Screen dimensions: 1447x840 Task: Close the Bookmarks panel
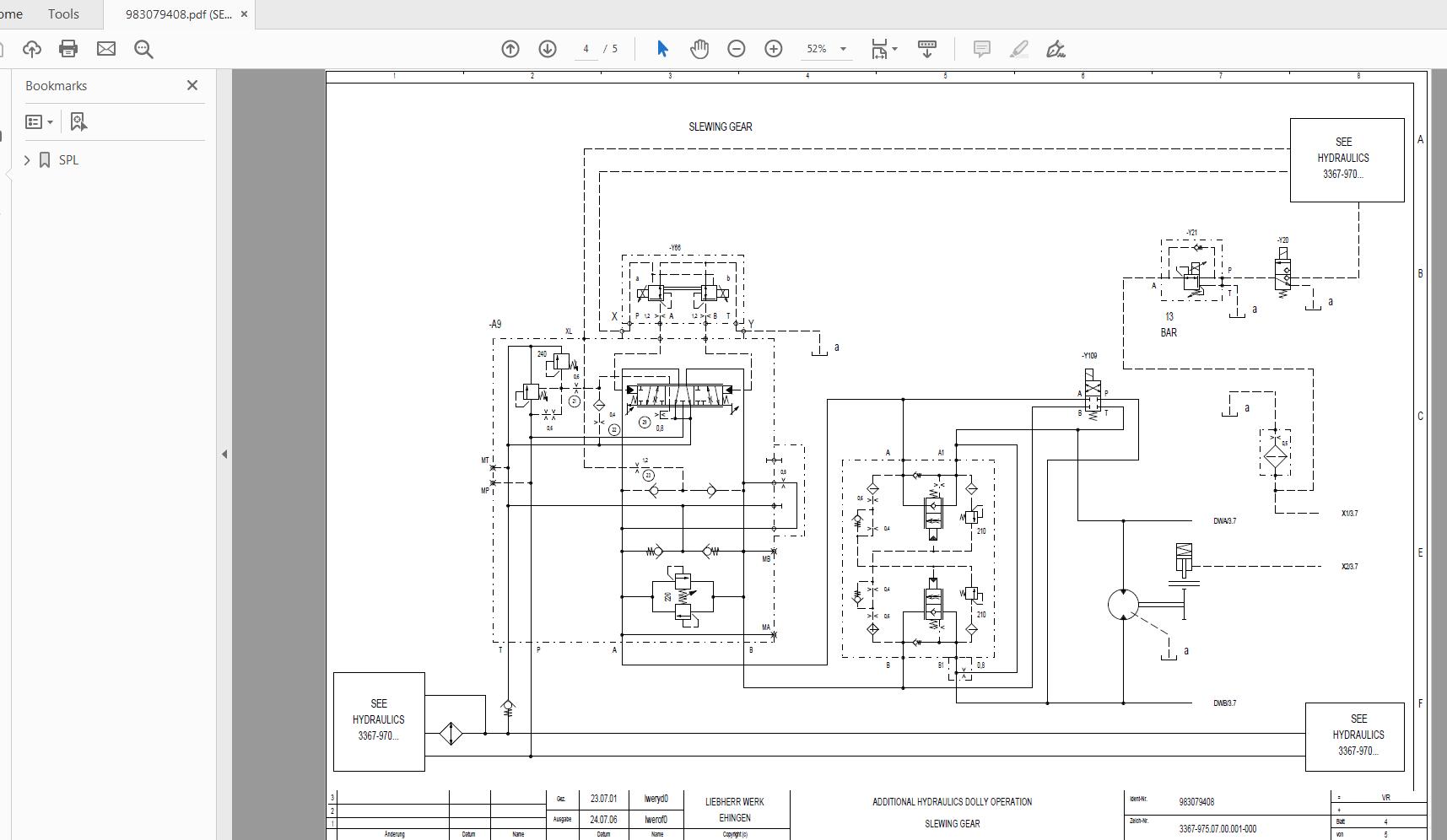click(192, 85)
